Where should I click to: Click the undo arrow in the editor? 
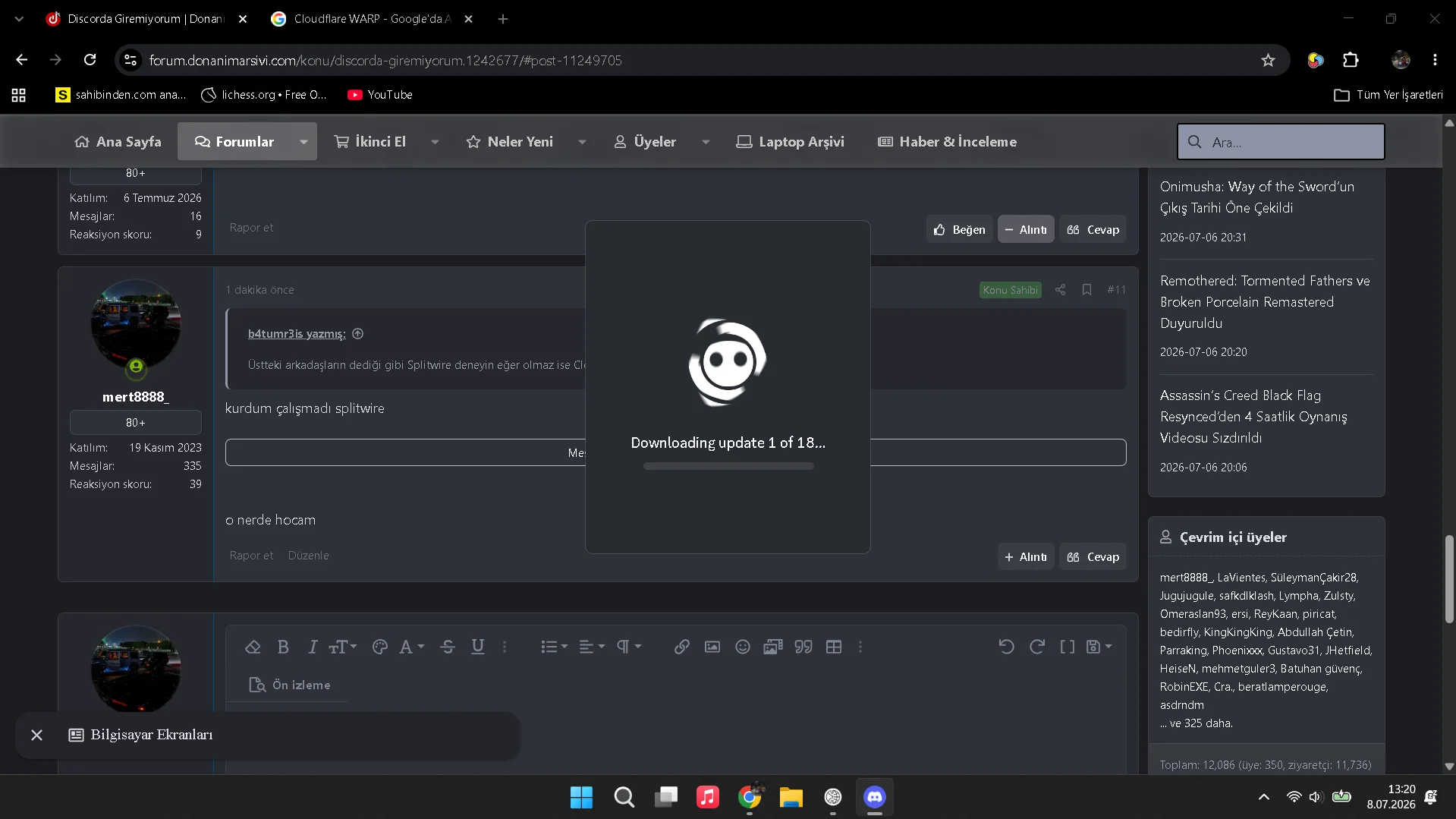pyautogui.click(x=1006, y=647)
